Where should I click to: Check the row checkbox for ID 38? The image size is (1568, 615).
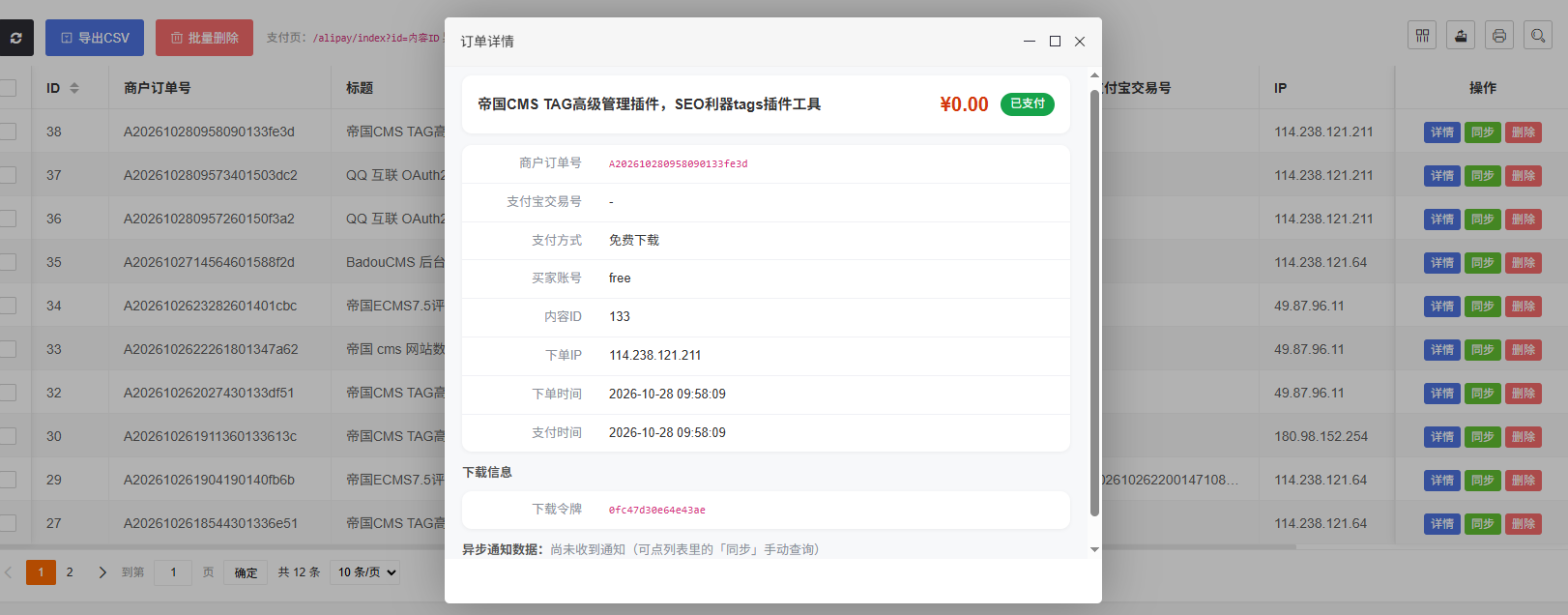(8, 132)
